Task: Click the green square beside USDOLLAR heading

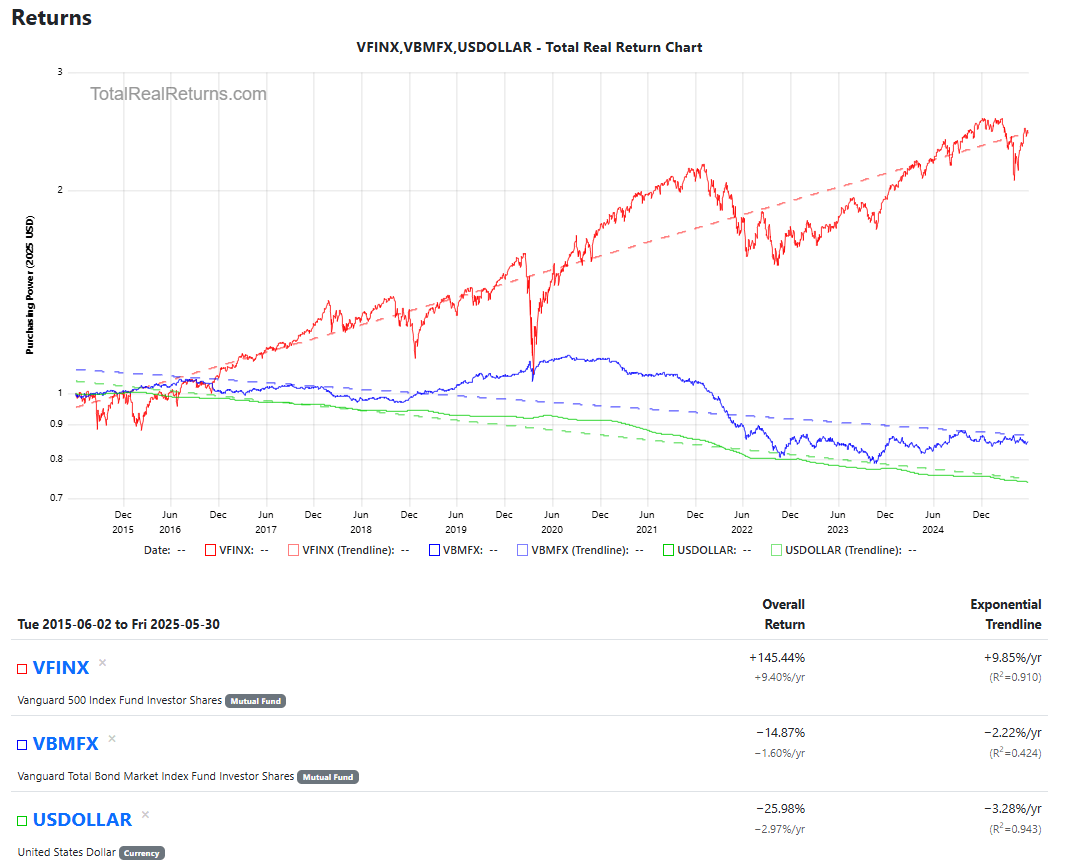Action: point(22,821)
